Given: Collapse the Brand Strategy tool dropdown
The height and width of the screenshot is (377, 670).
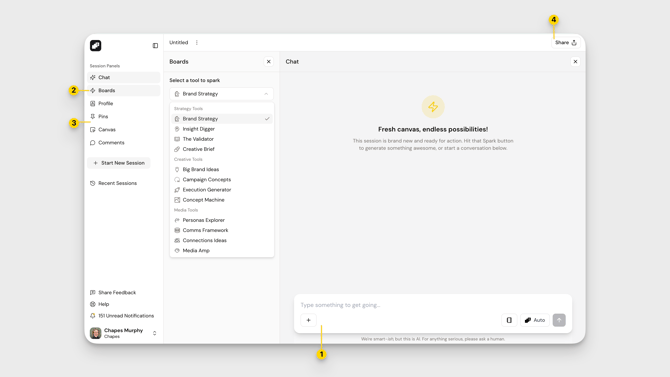Looking at the screenshot, I should [x=221, y=94].
